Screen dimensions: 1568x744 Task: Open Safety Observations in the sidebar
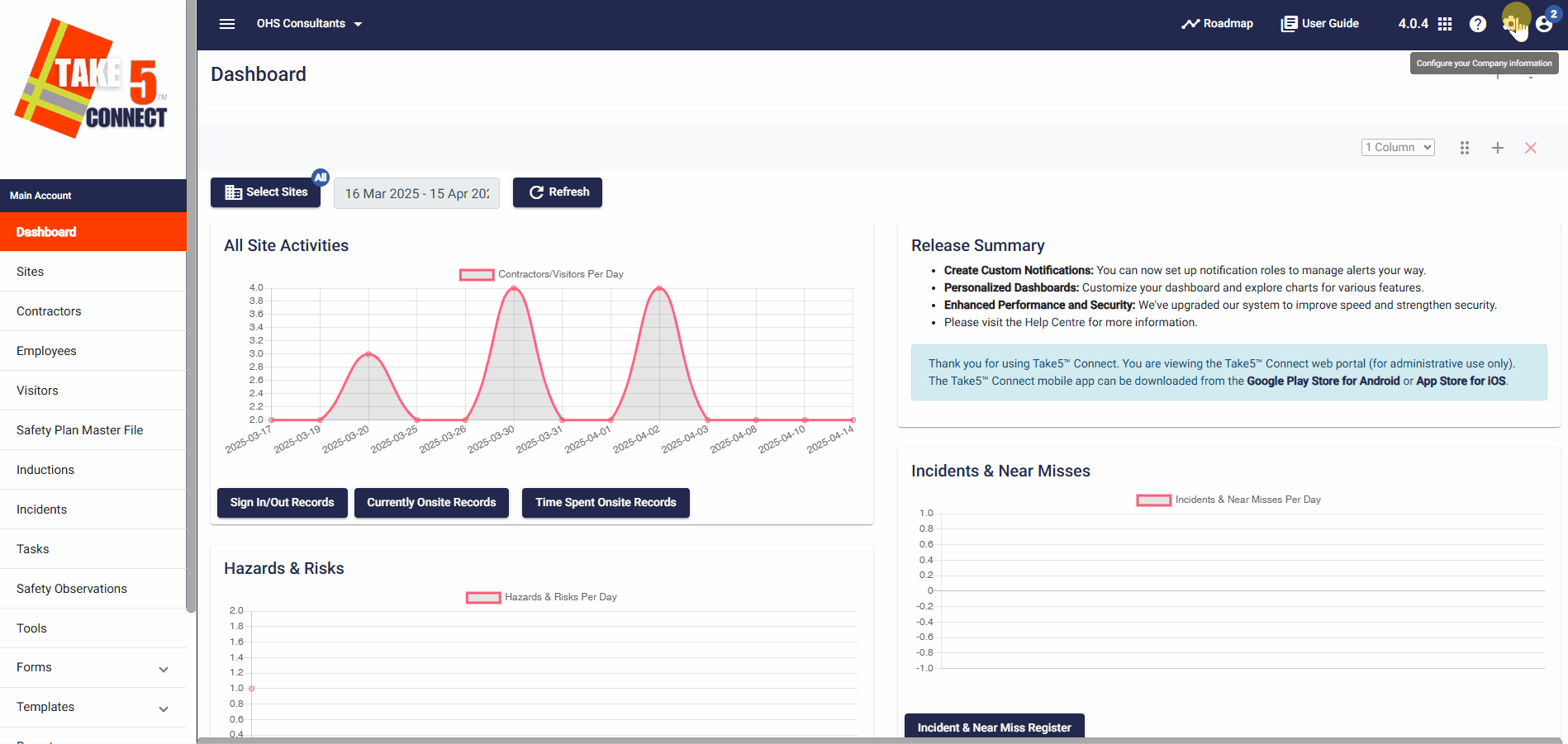[93, 589]
